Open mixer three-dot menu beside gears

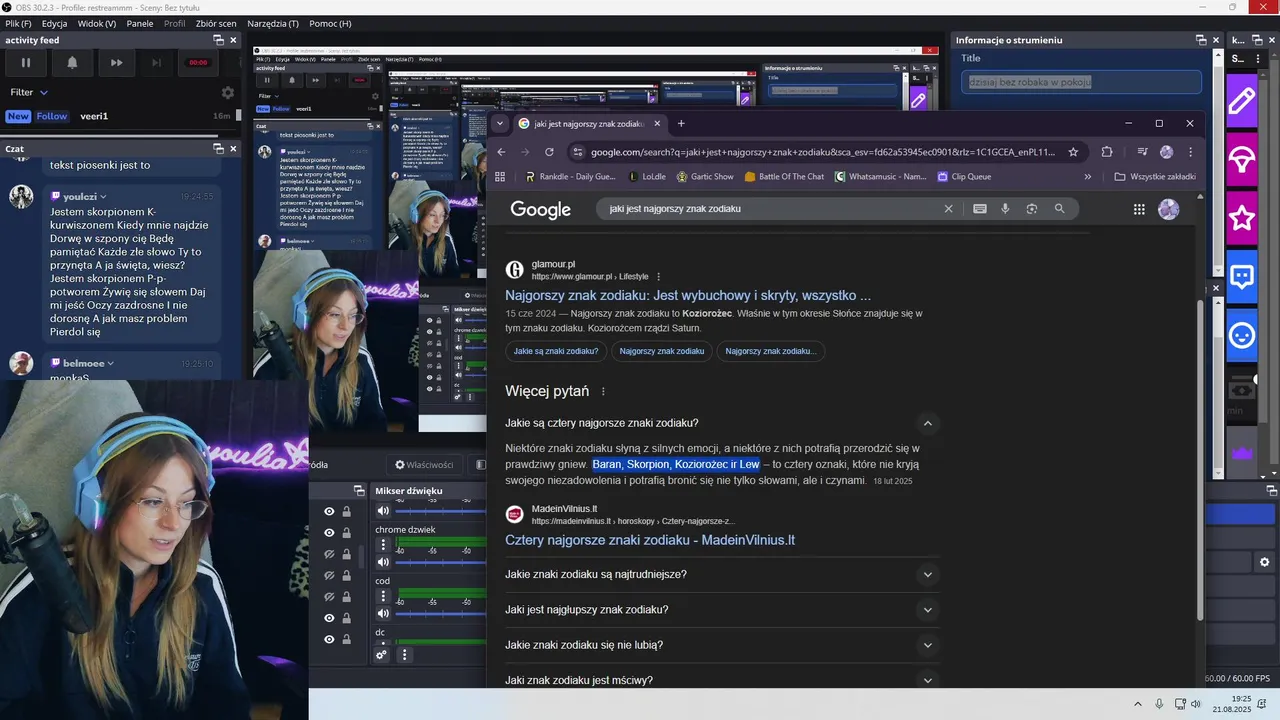404,655
